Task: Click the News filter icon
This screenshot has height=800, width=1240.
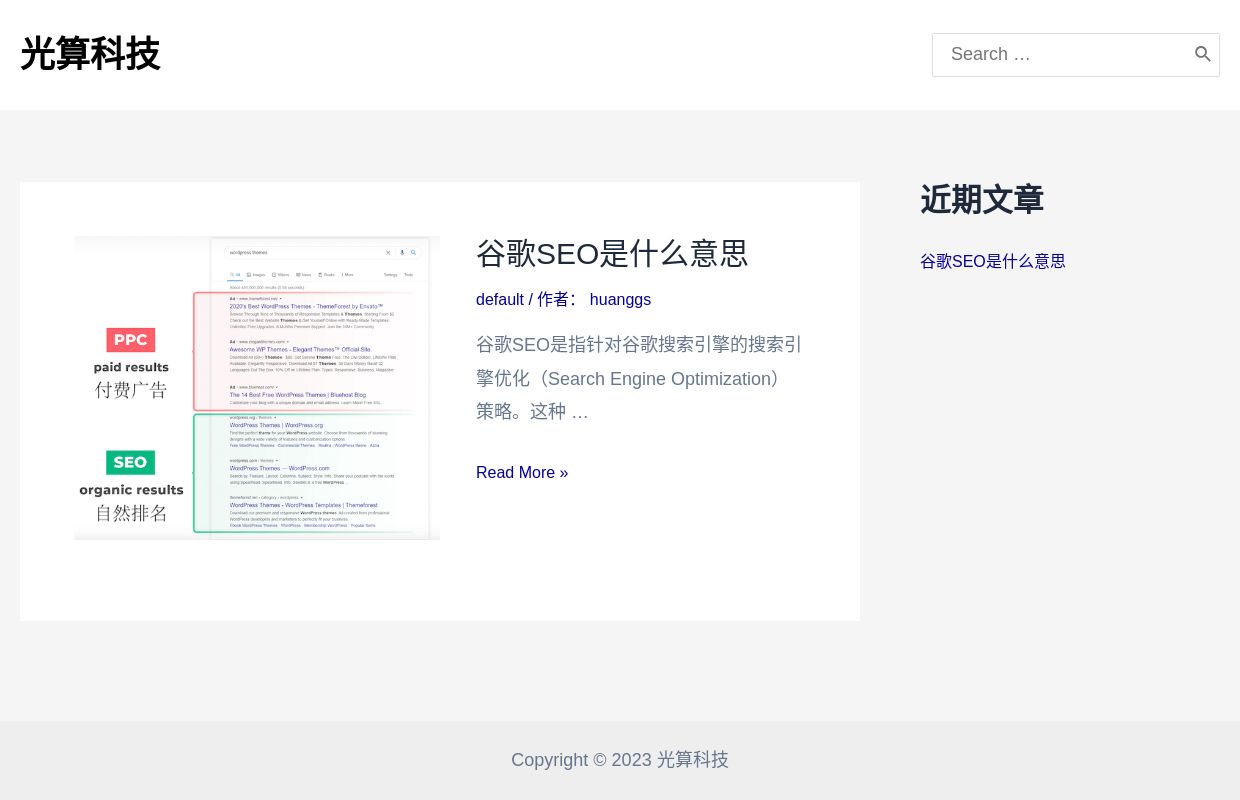Action: coord(299,275)
